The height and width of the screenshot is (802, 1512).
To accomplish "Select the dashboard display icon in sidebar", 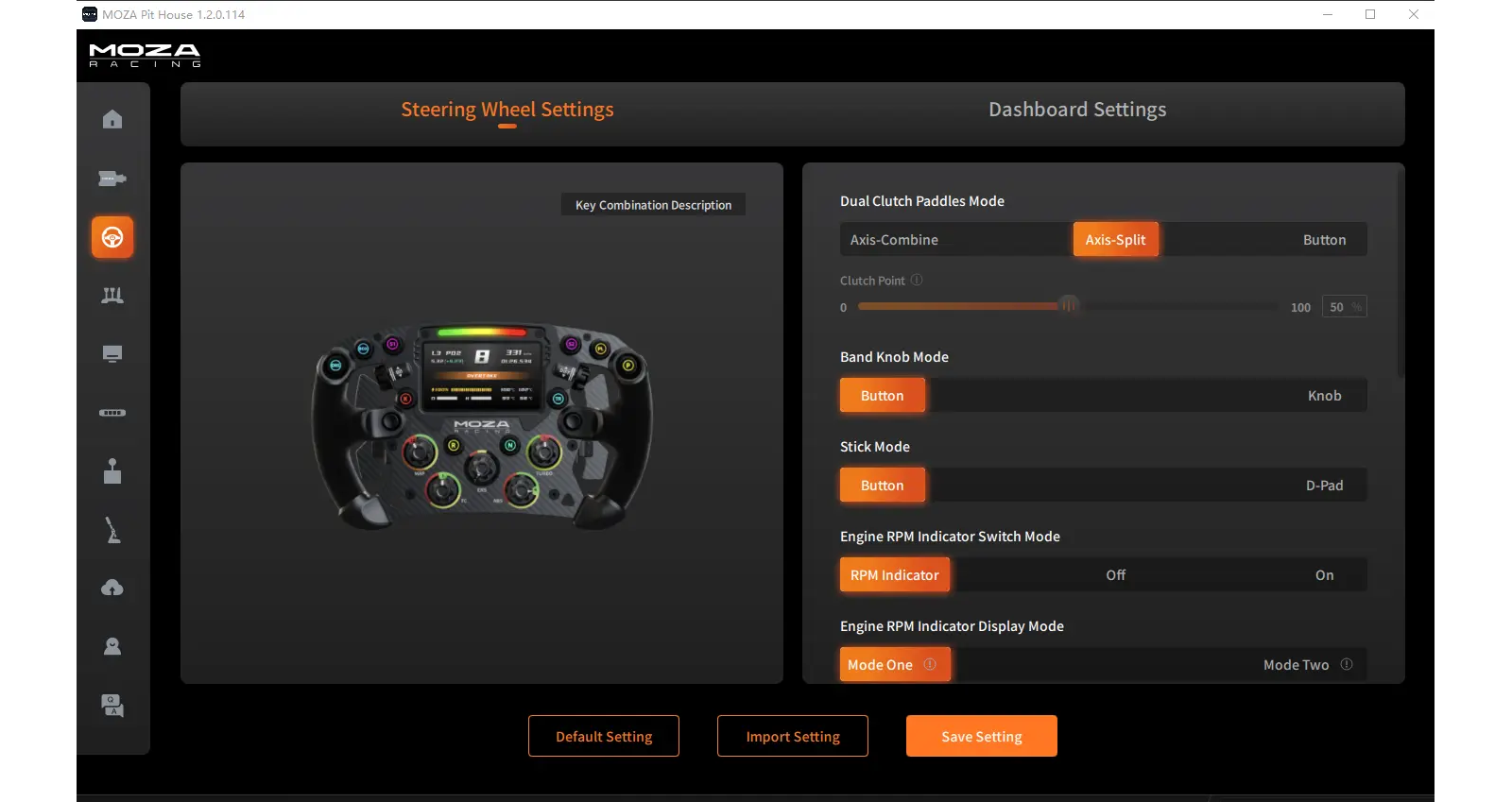I will click(x=112, y=354).
